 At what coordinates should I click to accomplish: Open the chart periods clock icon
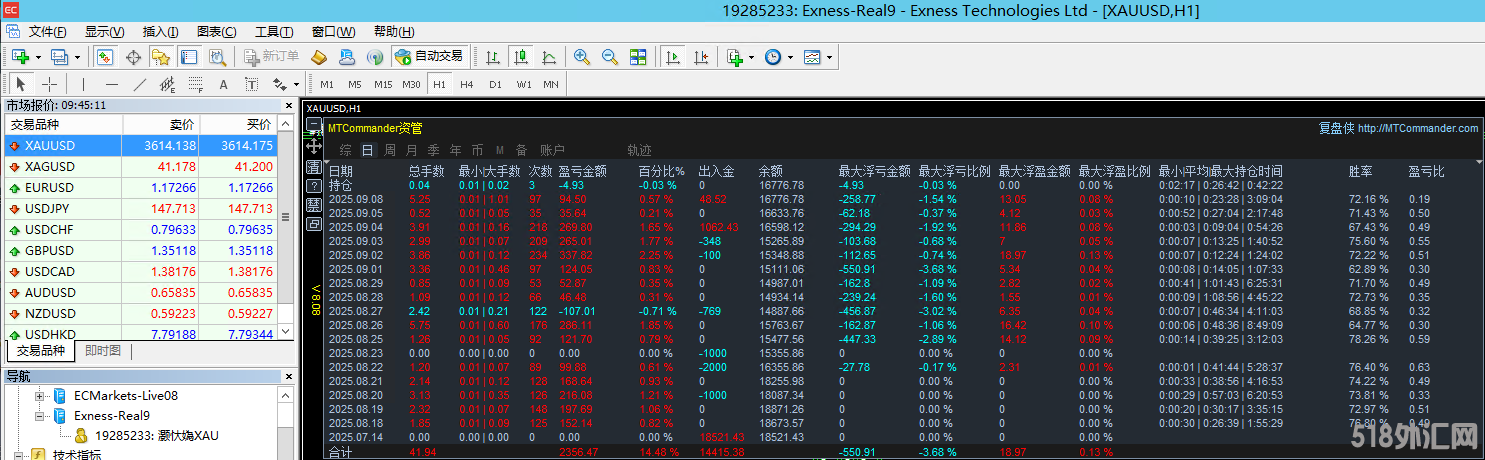tap(773, 57)
